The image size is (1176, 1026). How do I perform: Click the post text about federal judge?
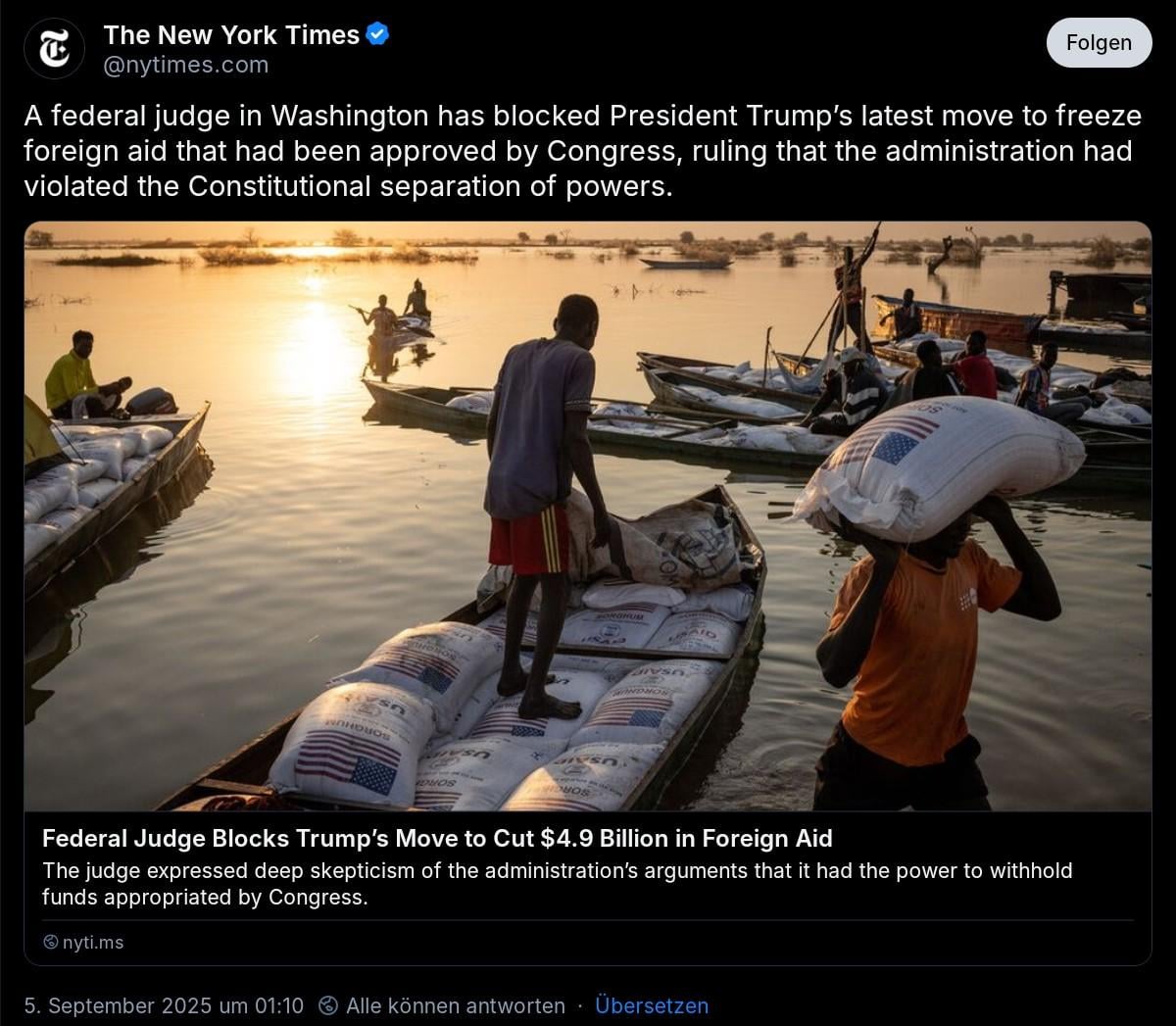pyautogui.click(x=583, y=151)
